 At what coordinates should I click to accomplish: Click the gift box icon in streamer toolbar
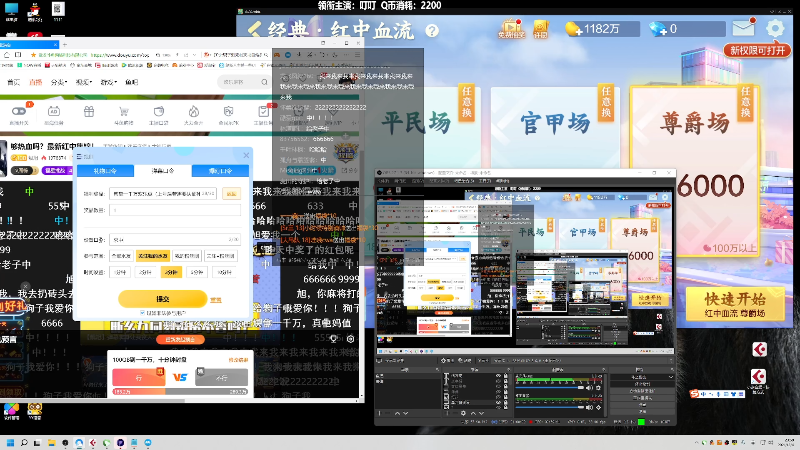(89, 112)
